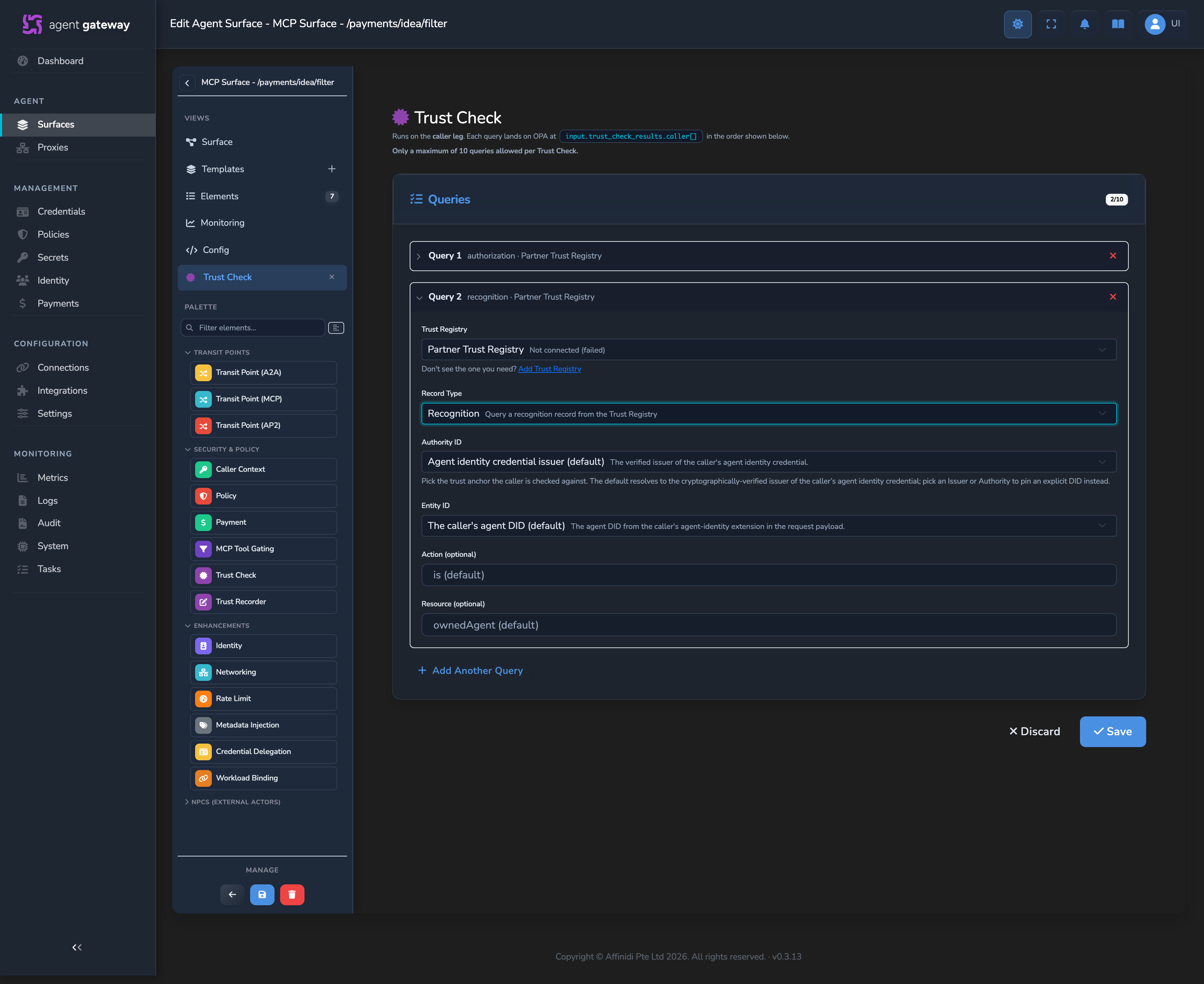Toggle fullscreen mode icon
The image size is (1204, 984).
(1050, 24)
